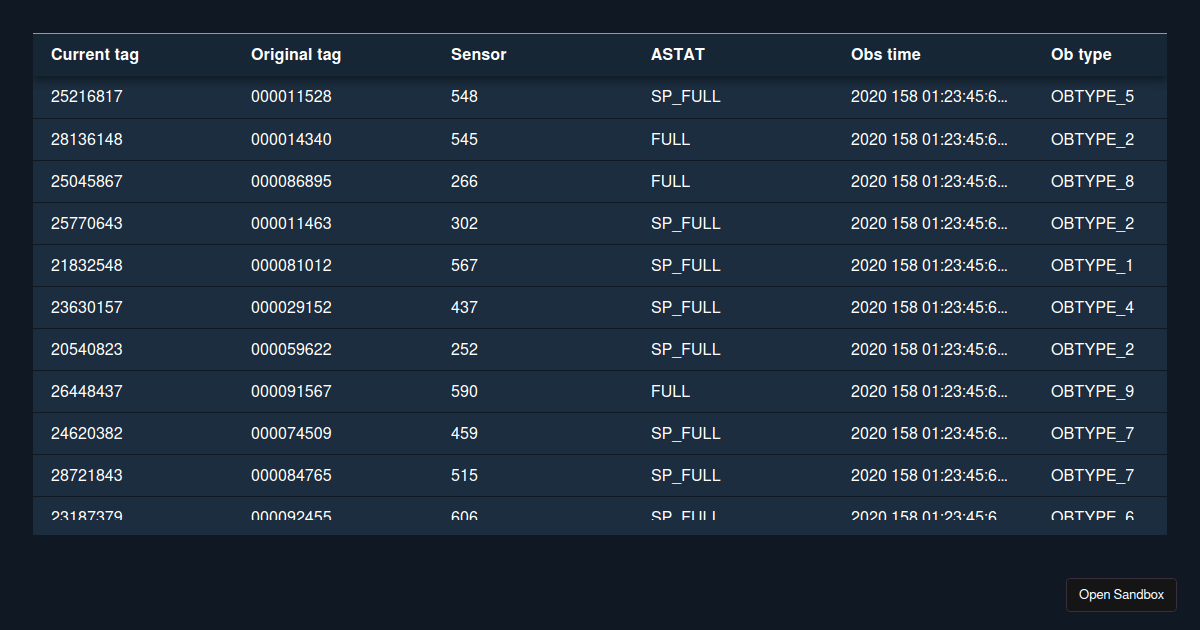This screenshot has width=1200, height=630.
Task: Click the Obs time column header
Action: point(886,55)
